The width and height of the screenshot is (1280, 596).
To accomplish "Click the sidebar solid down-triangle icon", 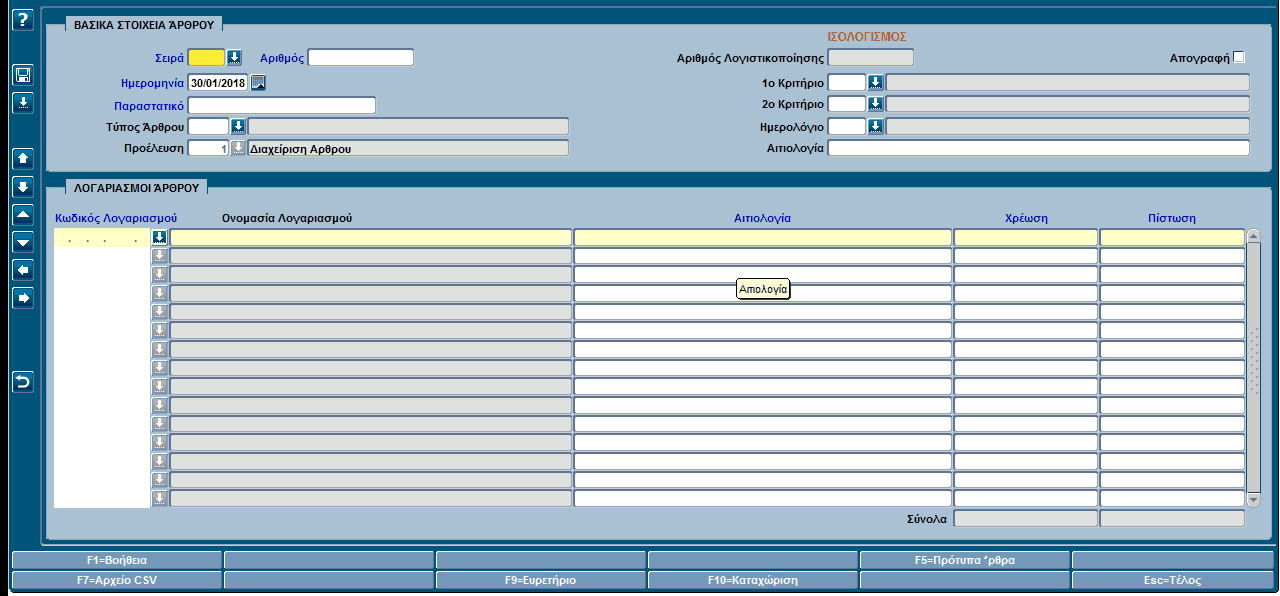I will pyautogui.click(x=23, y=241).
